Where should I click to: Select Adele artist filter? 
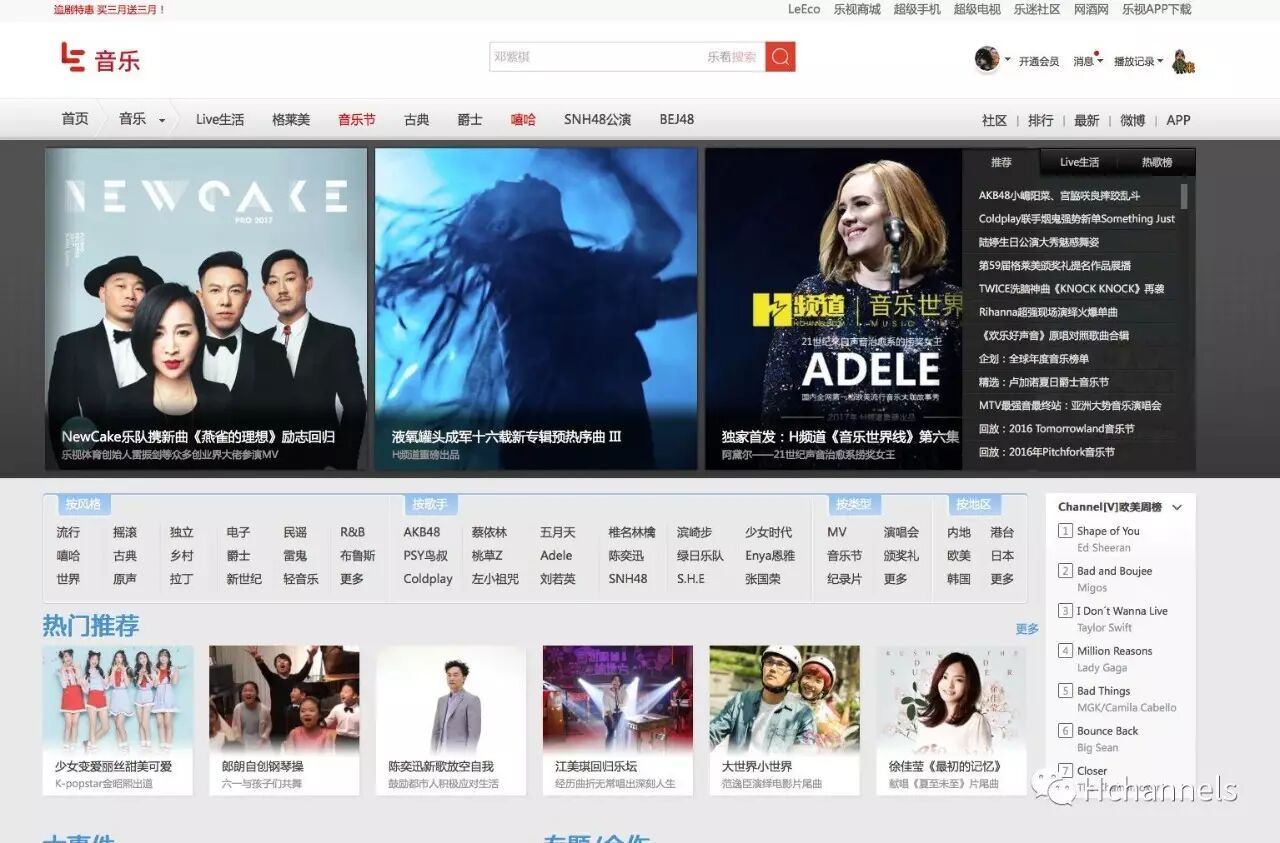tap(556, 556)
